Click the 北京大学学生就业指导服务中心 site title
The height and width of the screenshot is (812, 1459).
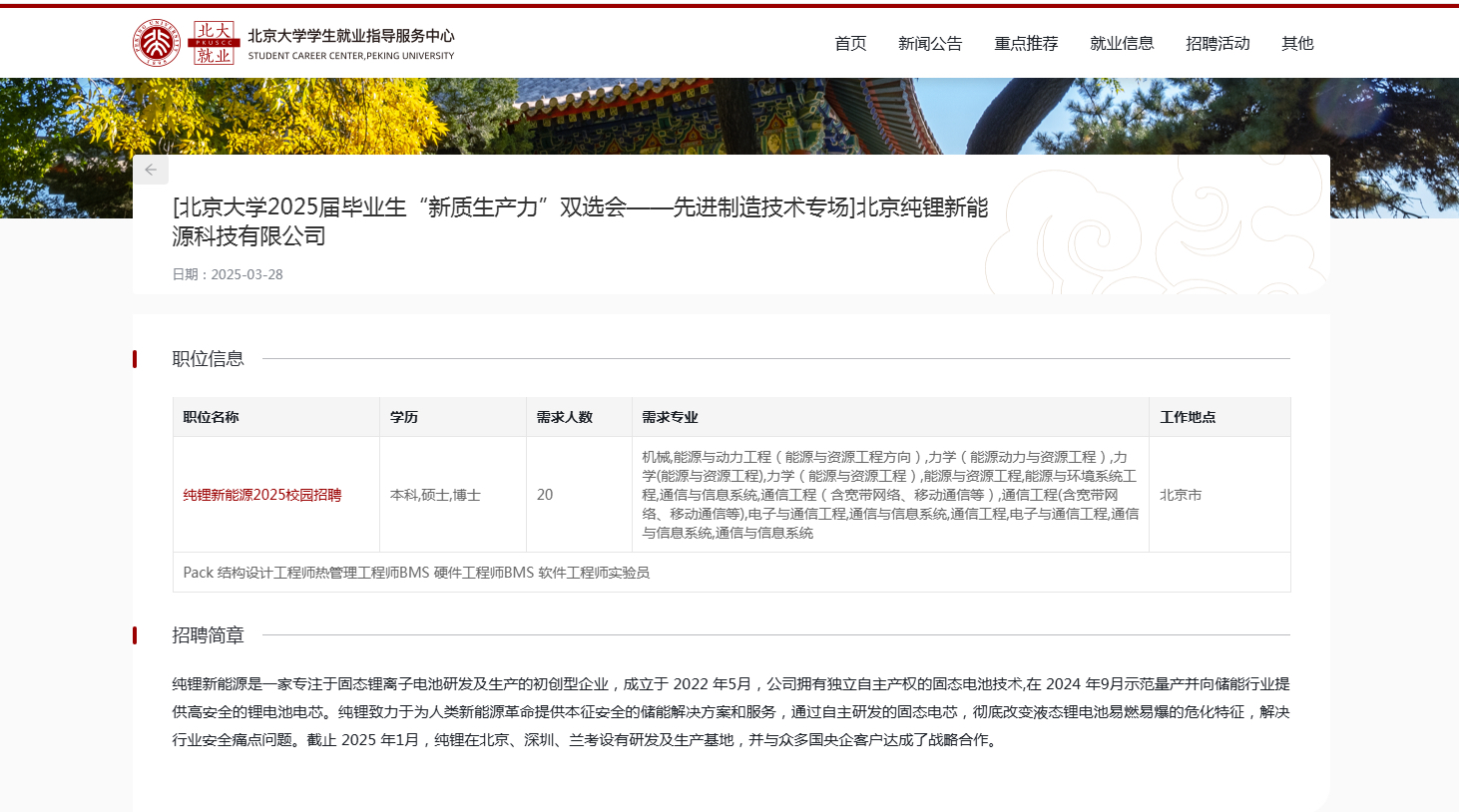pyautogui.click(x=351, y=36)
